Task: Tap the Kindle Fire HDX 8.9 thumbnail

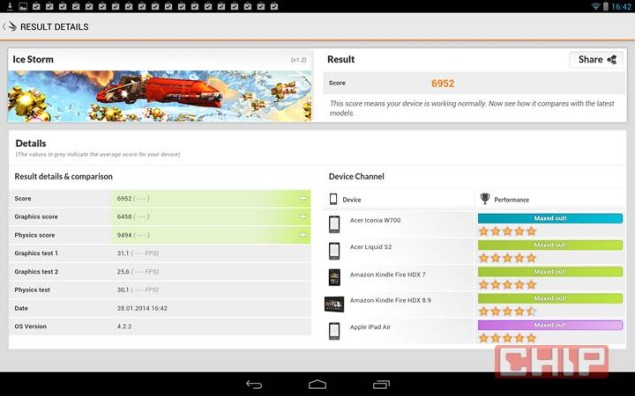Action: (335, 304)
